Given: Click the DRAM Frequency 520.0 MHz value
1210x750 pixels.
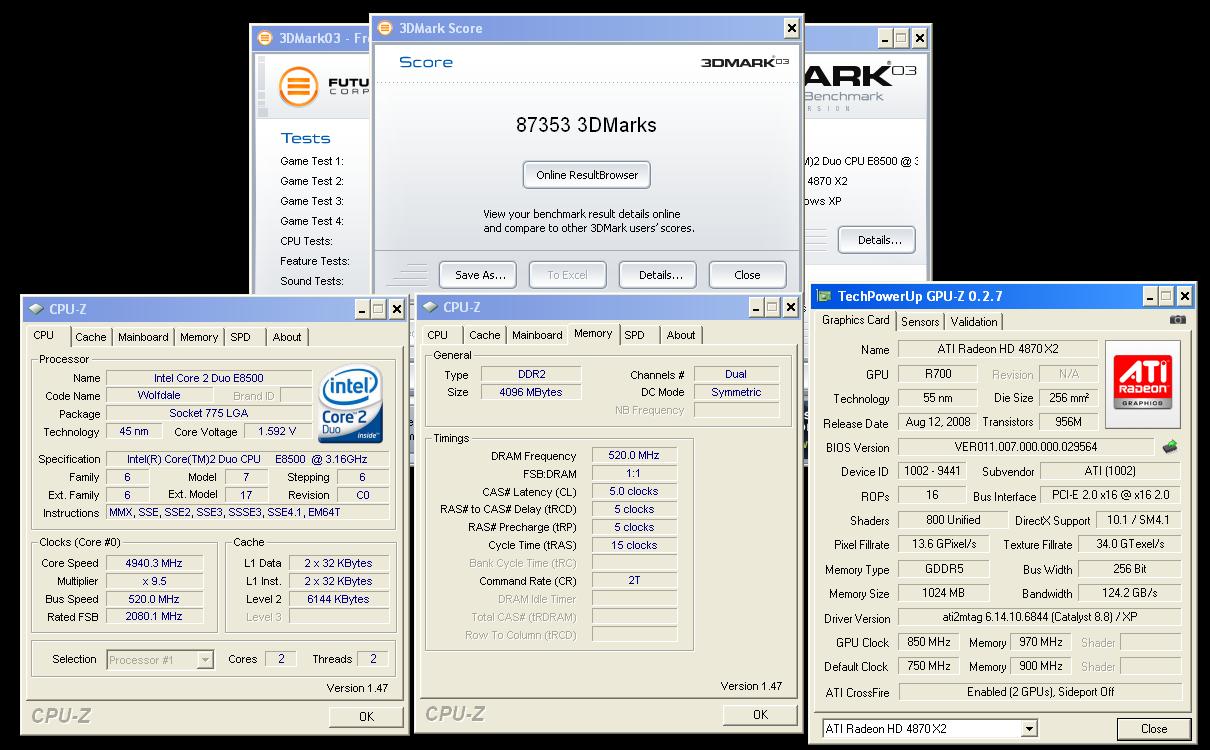Looking at the screenshot, I should tap(634, 455).
